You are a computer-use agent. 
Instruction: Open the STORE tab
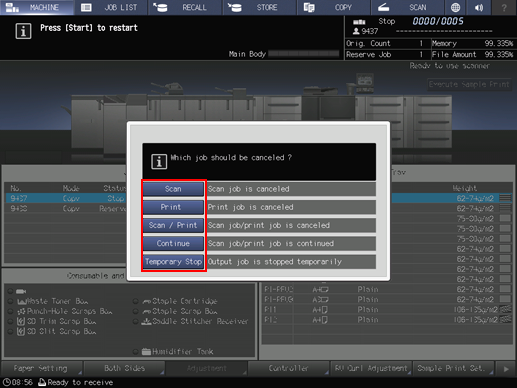(260, 7)
